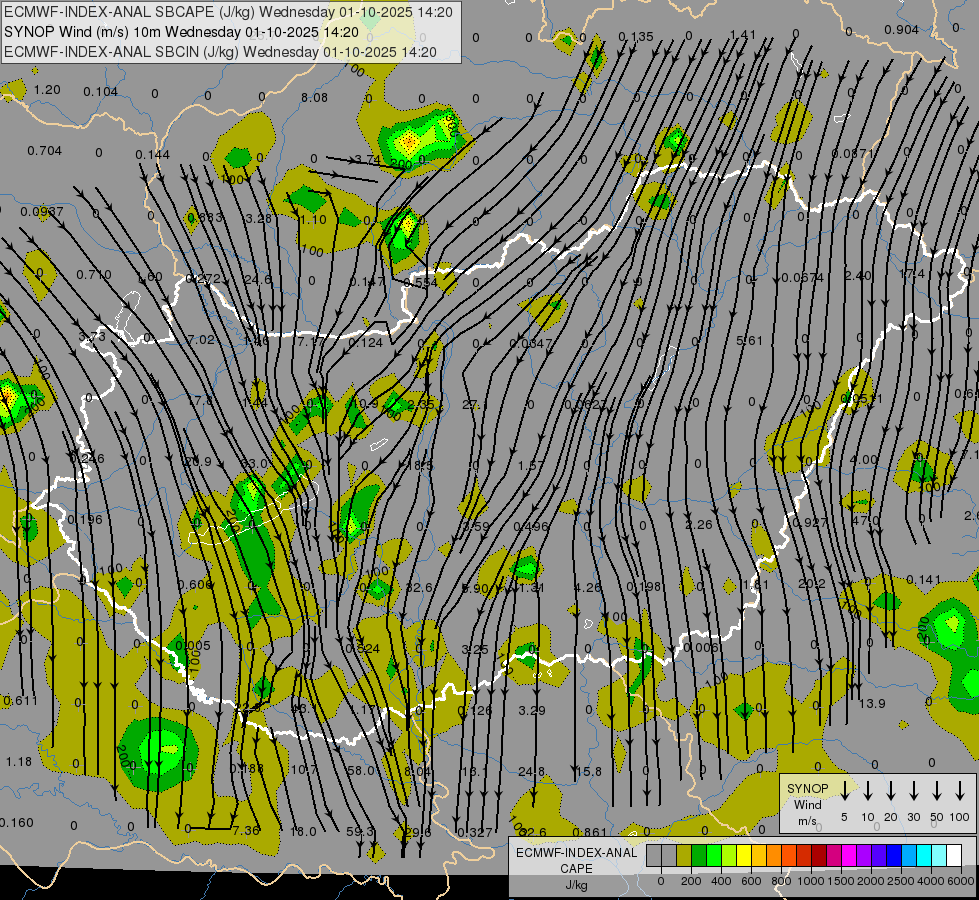Click the 8.08 value on the map
979x900 pixels.
pyautogui.click(x=314, y=98)
